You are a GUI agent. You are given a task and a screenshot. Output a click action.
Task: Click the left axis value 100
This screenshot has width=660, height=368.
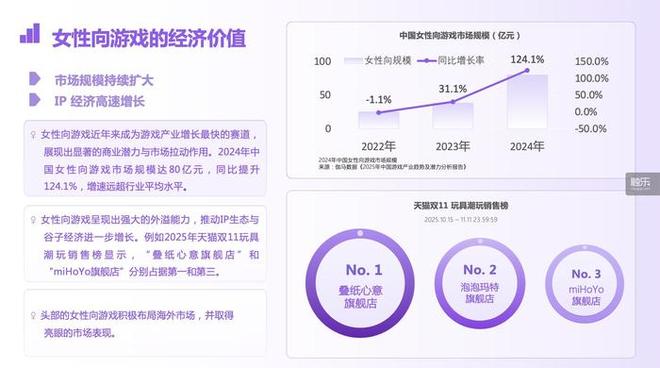322,61
